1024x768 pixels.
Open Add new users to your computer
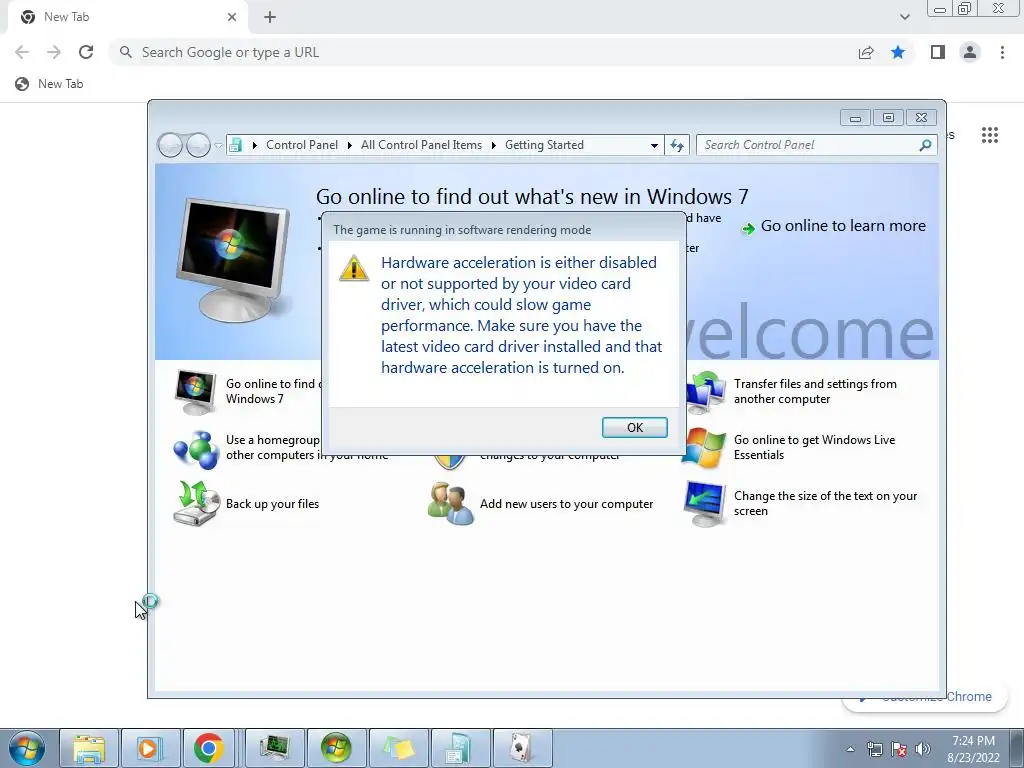(x=566, y=504)
